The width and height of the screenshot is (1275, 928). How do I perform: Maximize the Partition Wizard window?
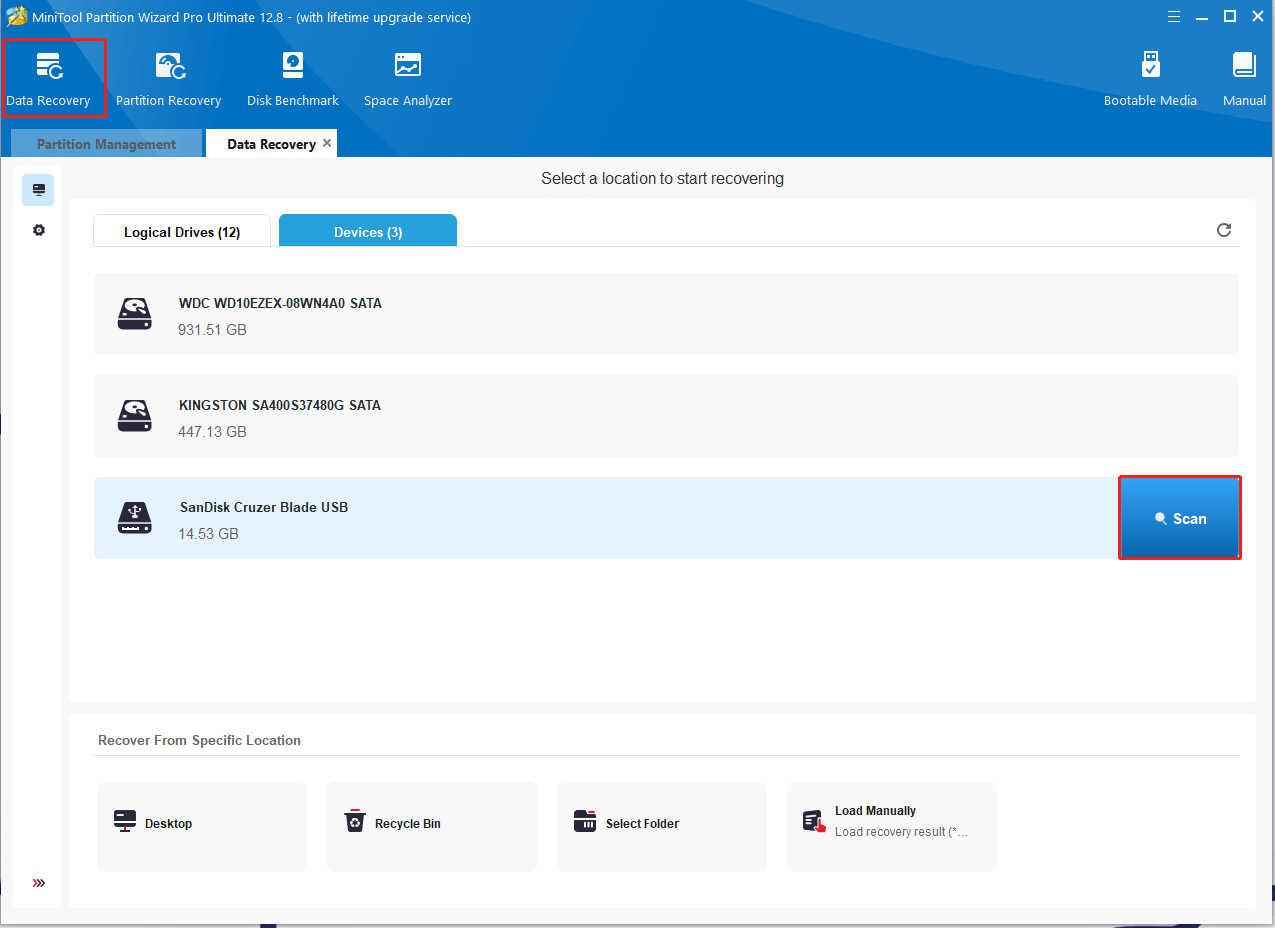(x=1230, y=16)
